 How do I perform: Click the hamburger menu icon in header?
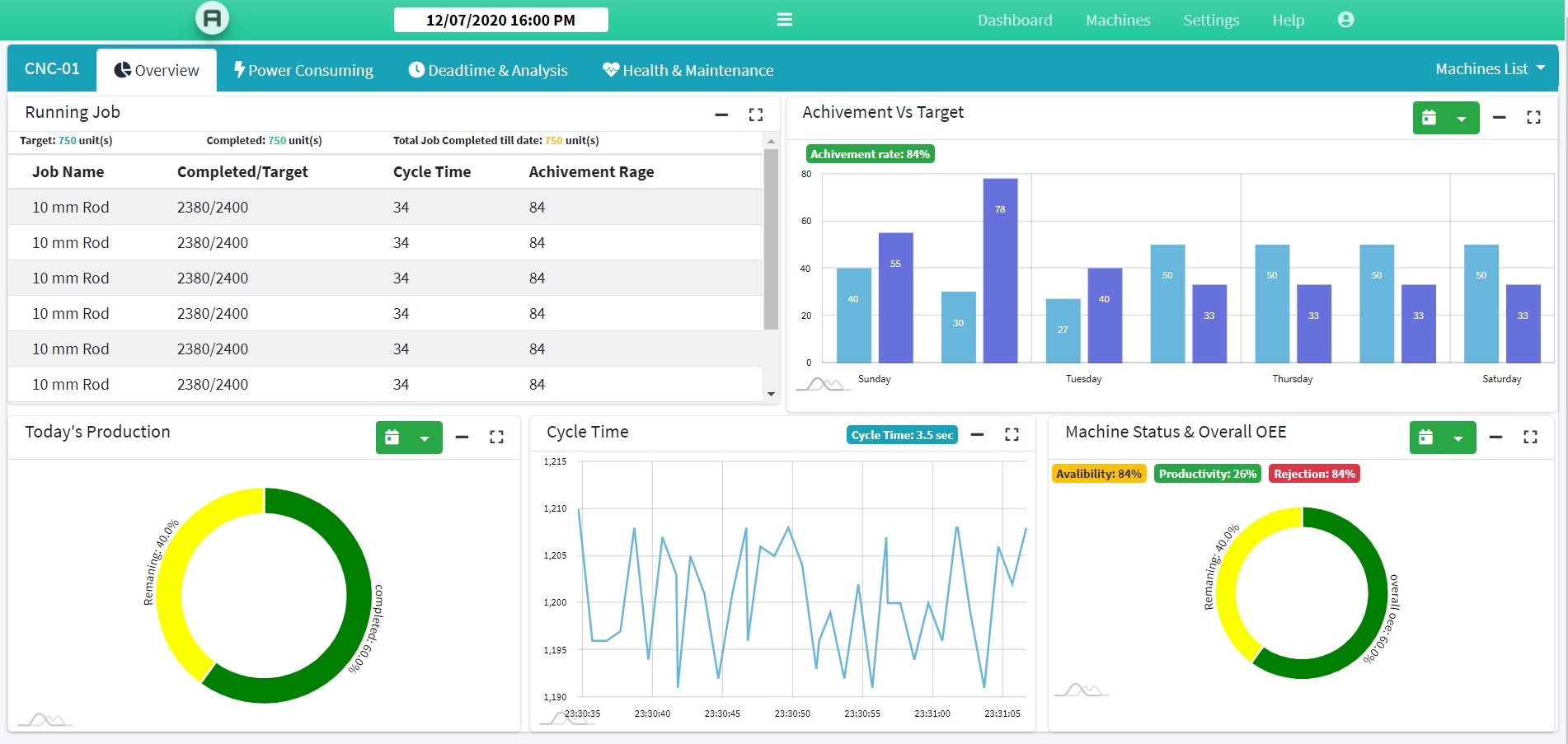[784, 20]
